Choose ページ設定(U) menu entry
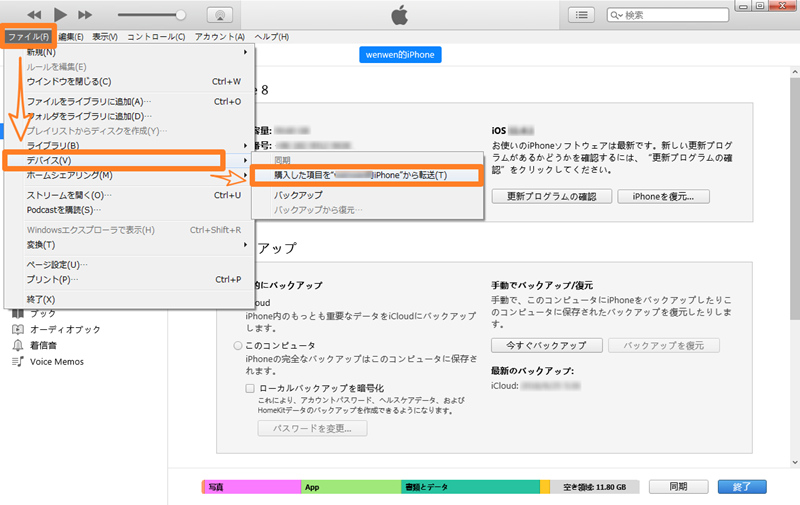 coord(130,265)
